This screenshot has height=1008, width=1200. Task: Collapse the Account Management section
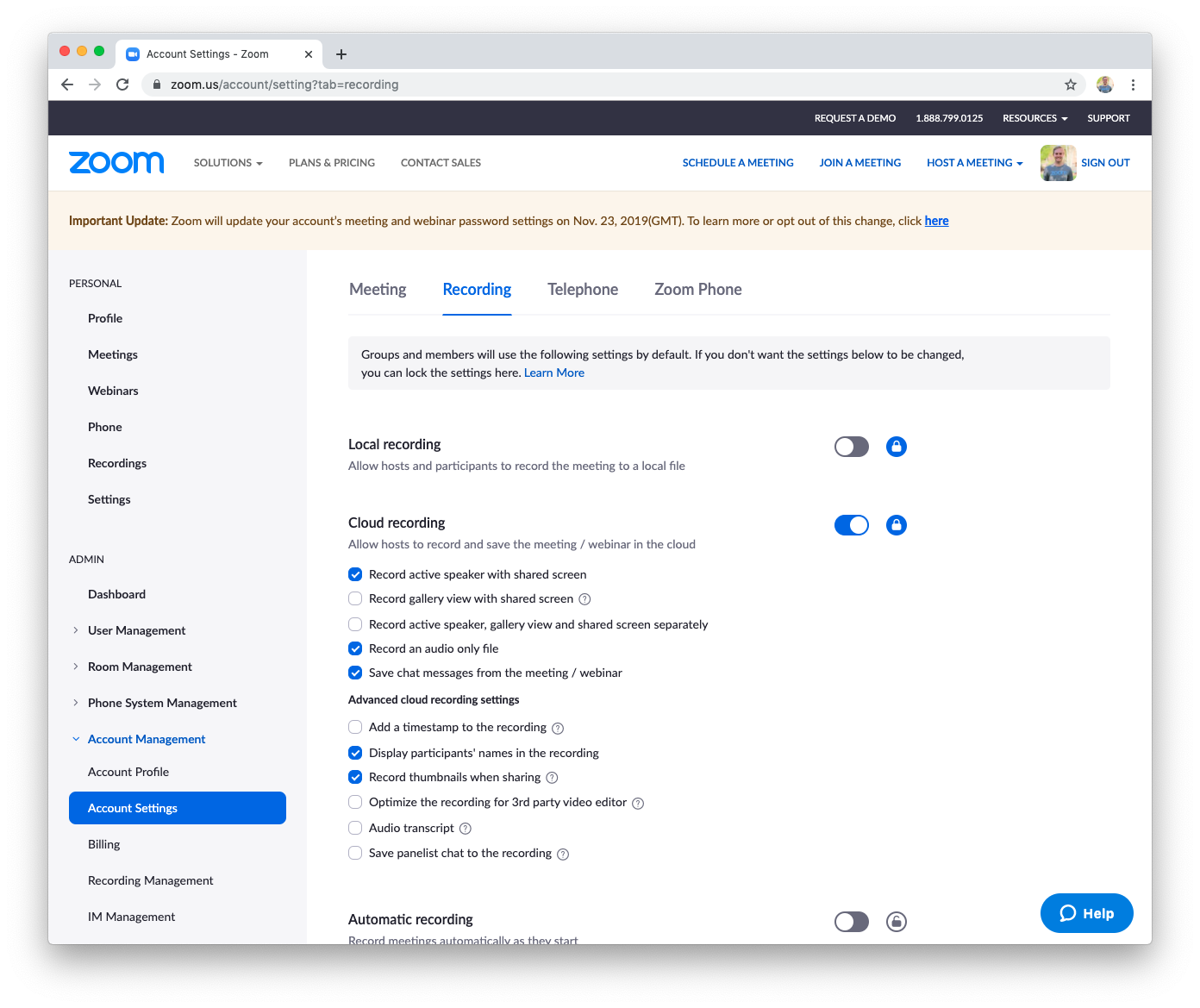(x=76, y=739)
